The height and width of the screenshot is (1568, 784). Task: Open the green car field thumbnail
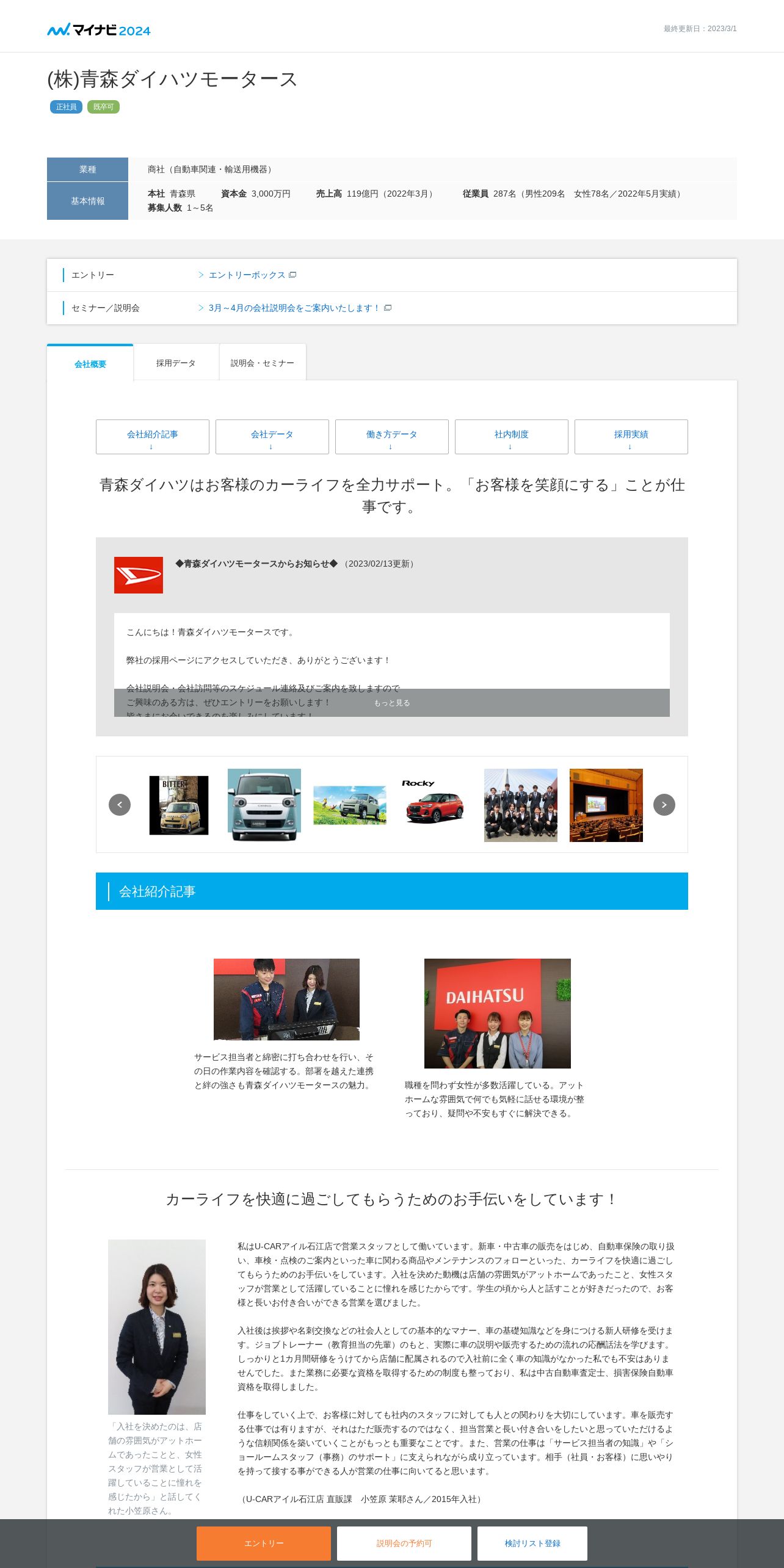[x=350, y=805]
